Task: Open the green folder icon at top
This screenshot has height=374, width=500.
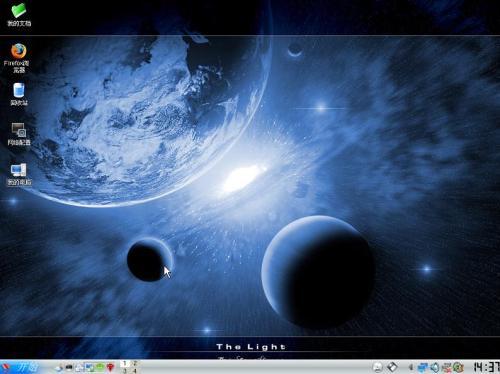Action: [19, 11]
